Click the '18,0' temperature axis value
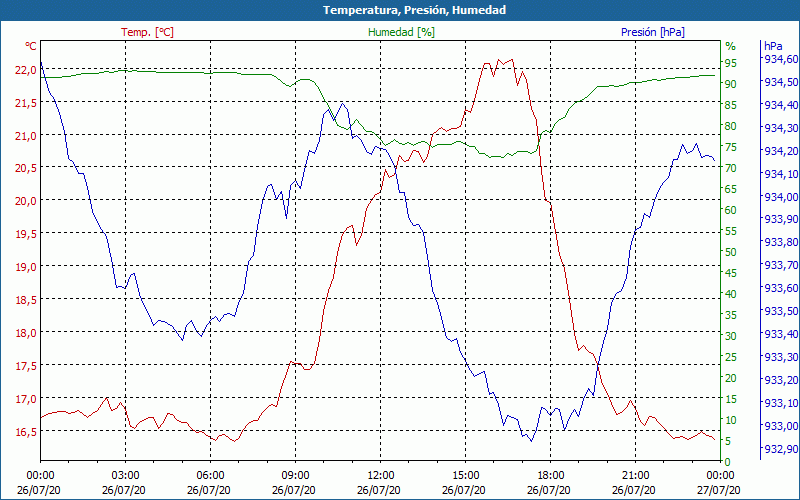Screen dimensions: 800x500 [x=26, y=333]
